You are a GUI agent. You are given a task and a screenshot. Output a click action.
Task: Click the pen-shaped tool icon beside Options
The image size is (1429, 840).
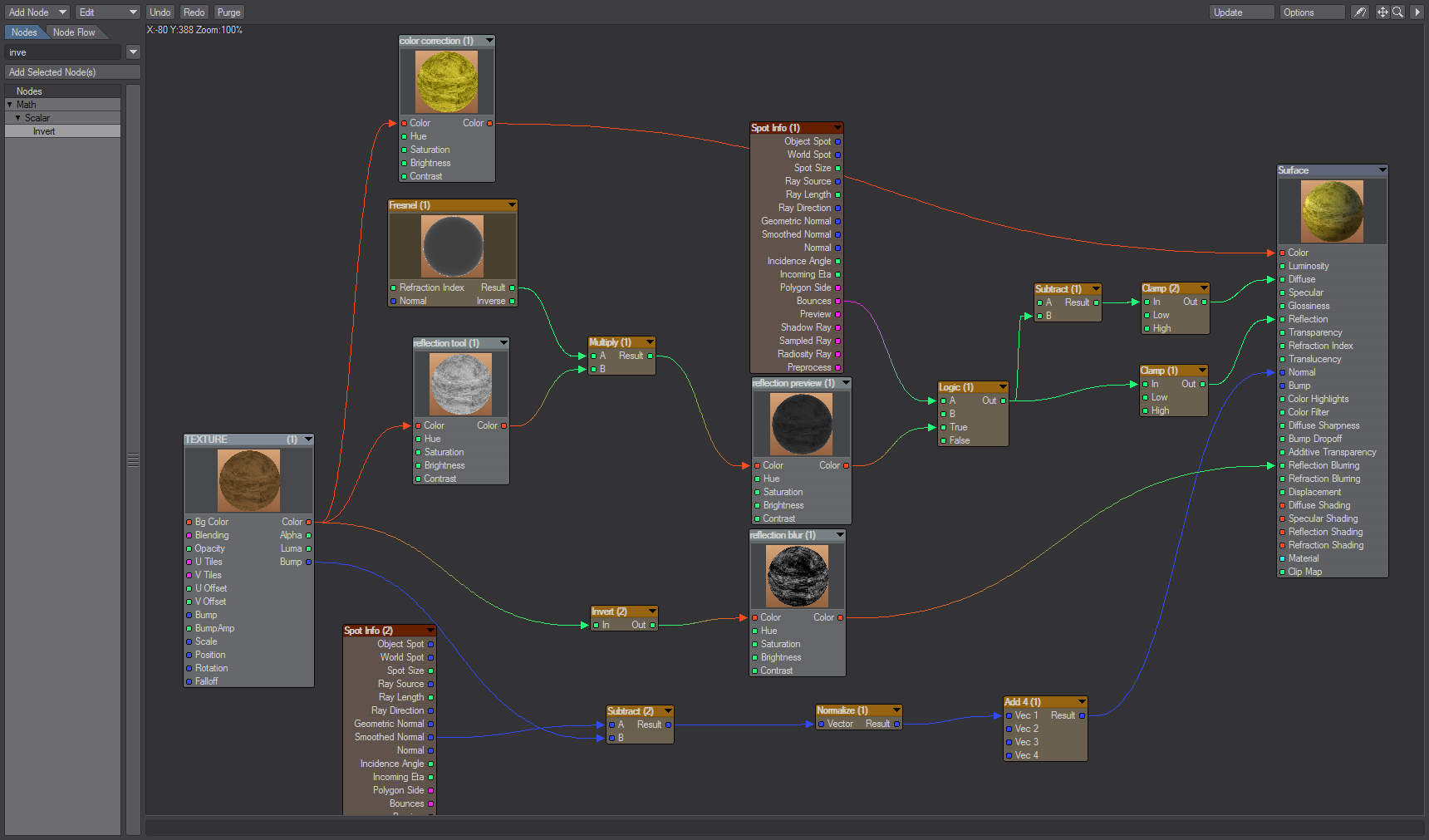tap(1359, 12)
